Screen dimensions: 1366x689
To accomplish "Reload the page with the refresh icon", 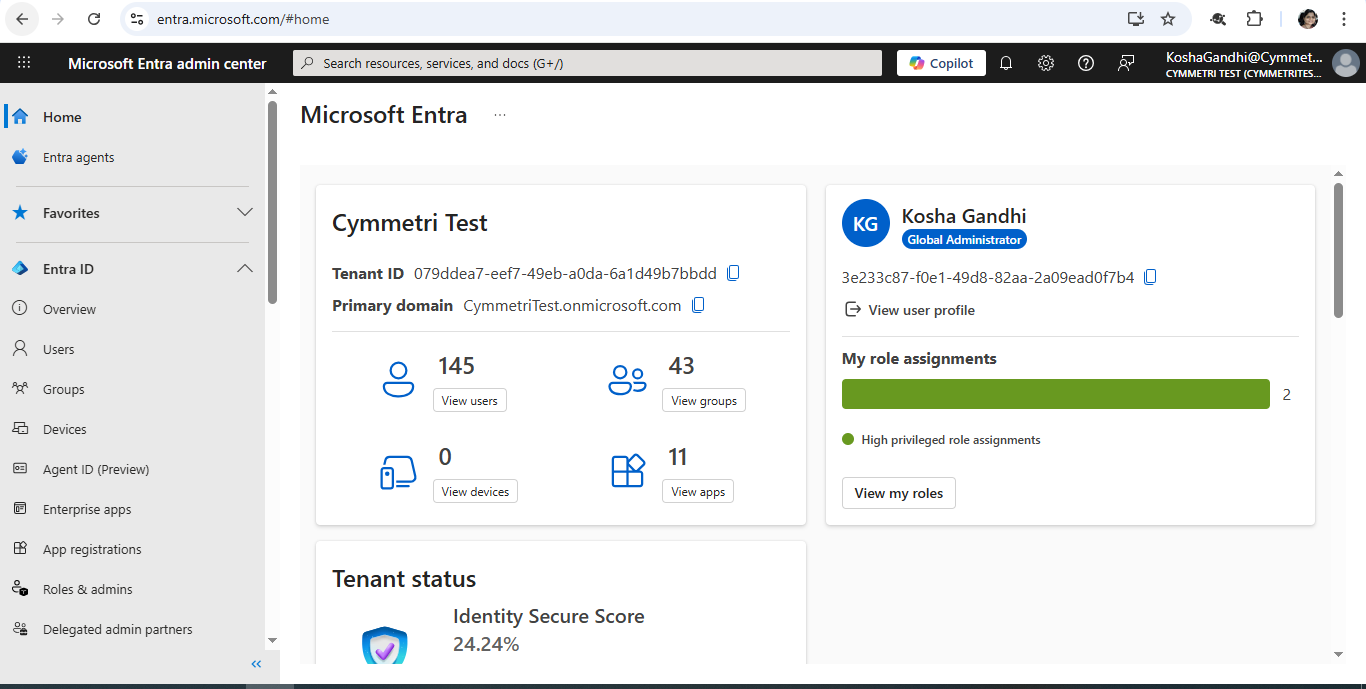I will (x=94, y=19).
